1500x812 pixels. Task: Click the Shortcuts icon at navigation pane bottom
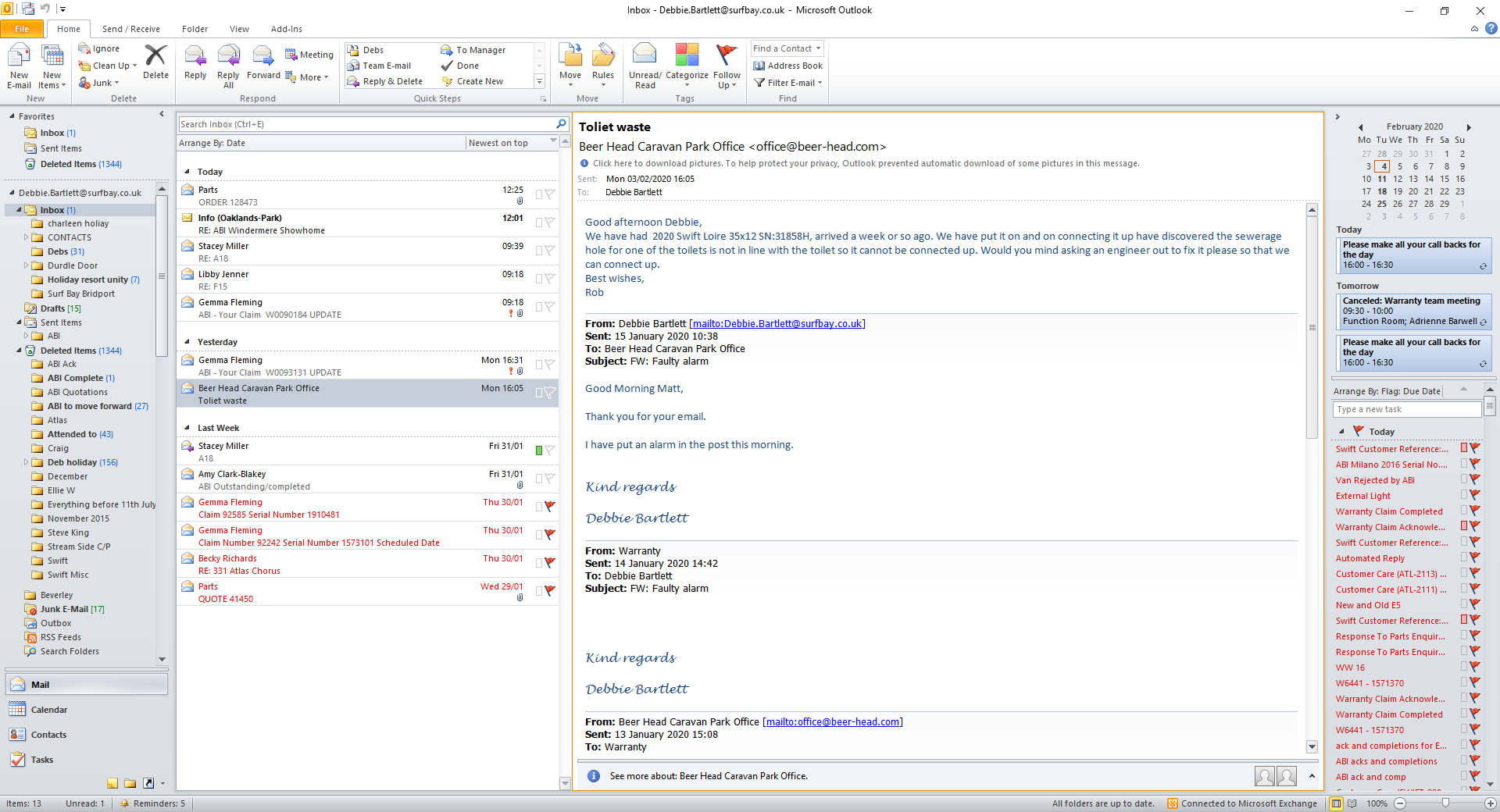(x=148, y=783)
